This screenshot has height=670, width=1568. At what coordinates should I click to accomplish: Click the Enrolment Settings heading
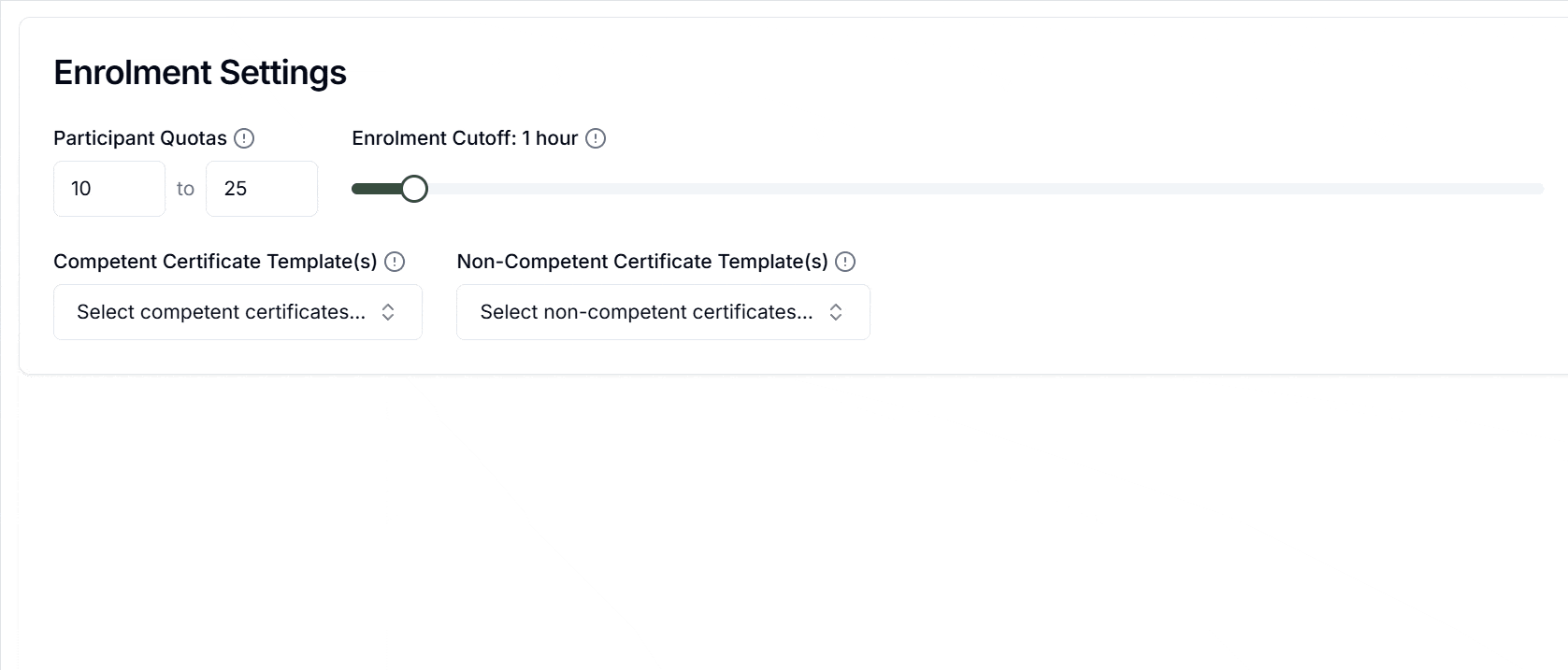pyautogui.click(x=200, y=73)
